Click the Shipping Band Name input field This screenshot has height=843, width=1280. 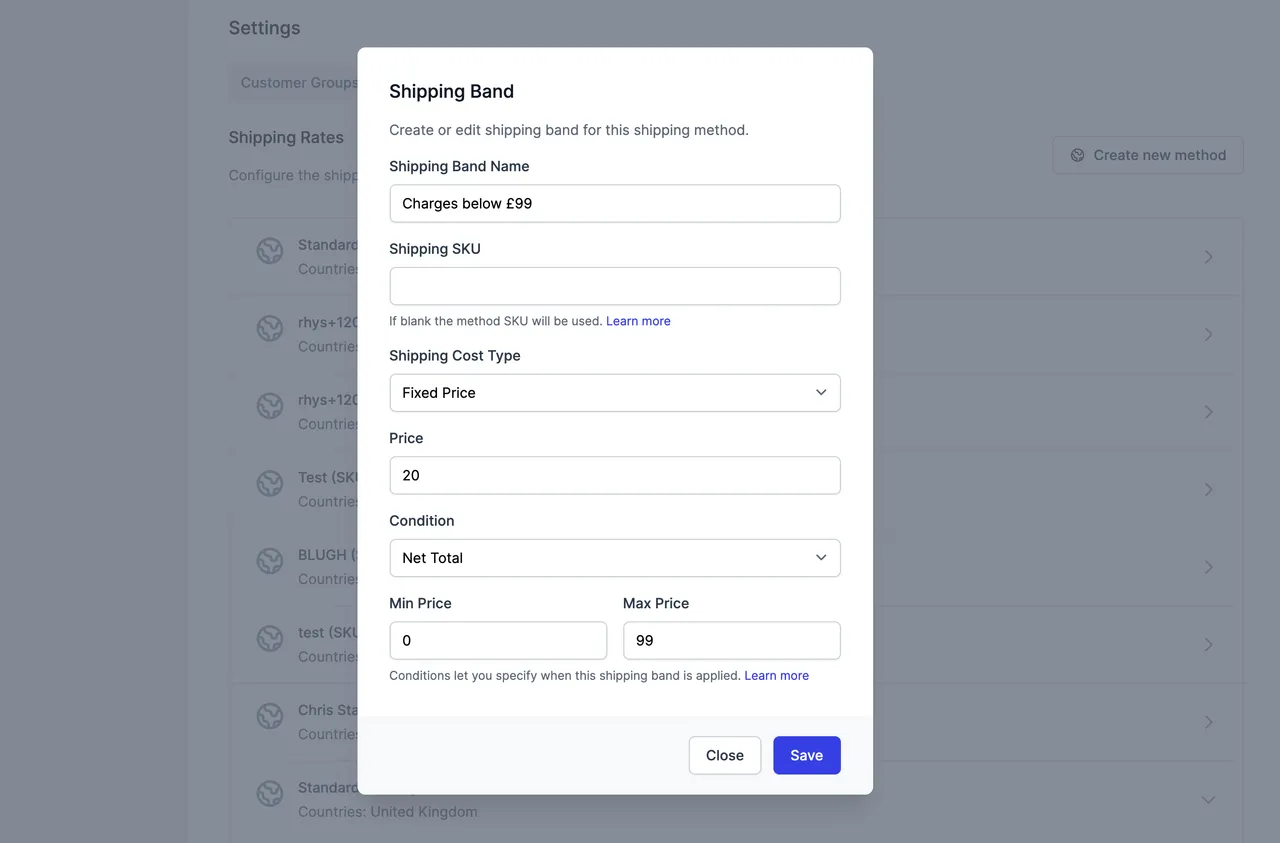pyautogui.click(x=614, y=203)
